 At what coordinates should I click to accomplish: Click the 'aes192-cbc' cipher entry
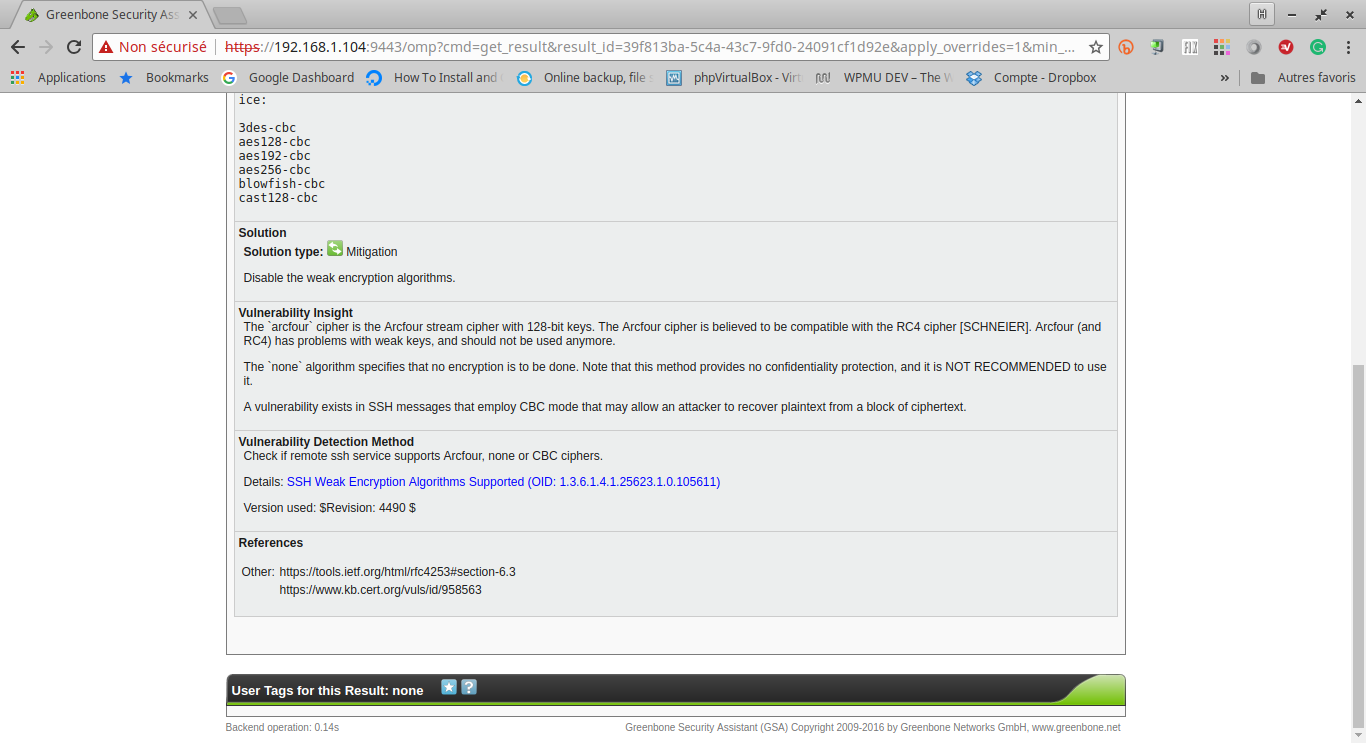[x=274, y=156]
